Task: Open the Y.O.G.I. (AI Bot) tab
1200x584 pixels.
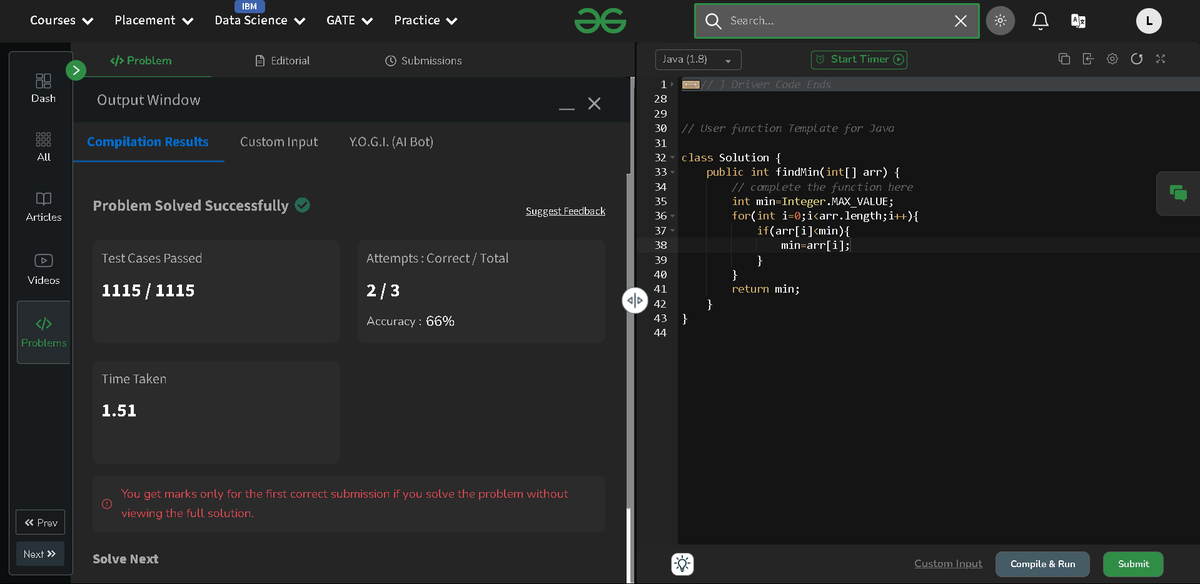Action: pos(391,142)
